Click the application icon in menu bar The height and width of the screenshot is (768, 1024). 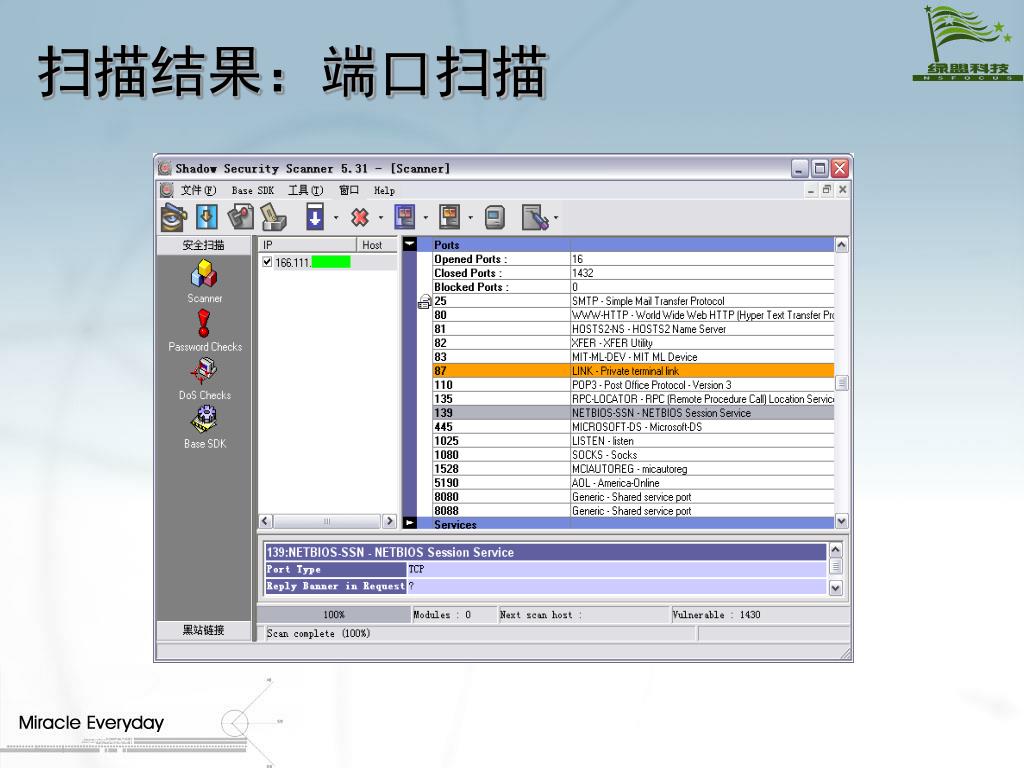tap(167, 190)
